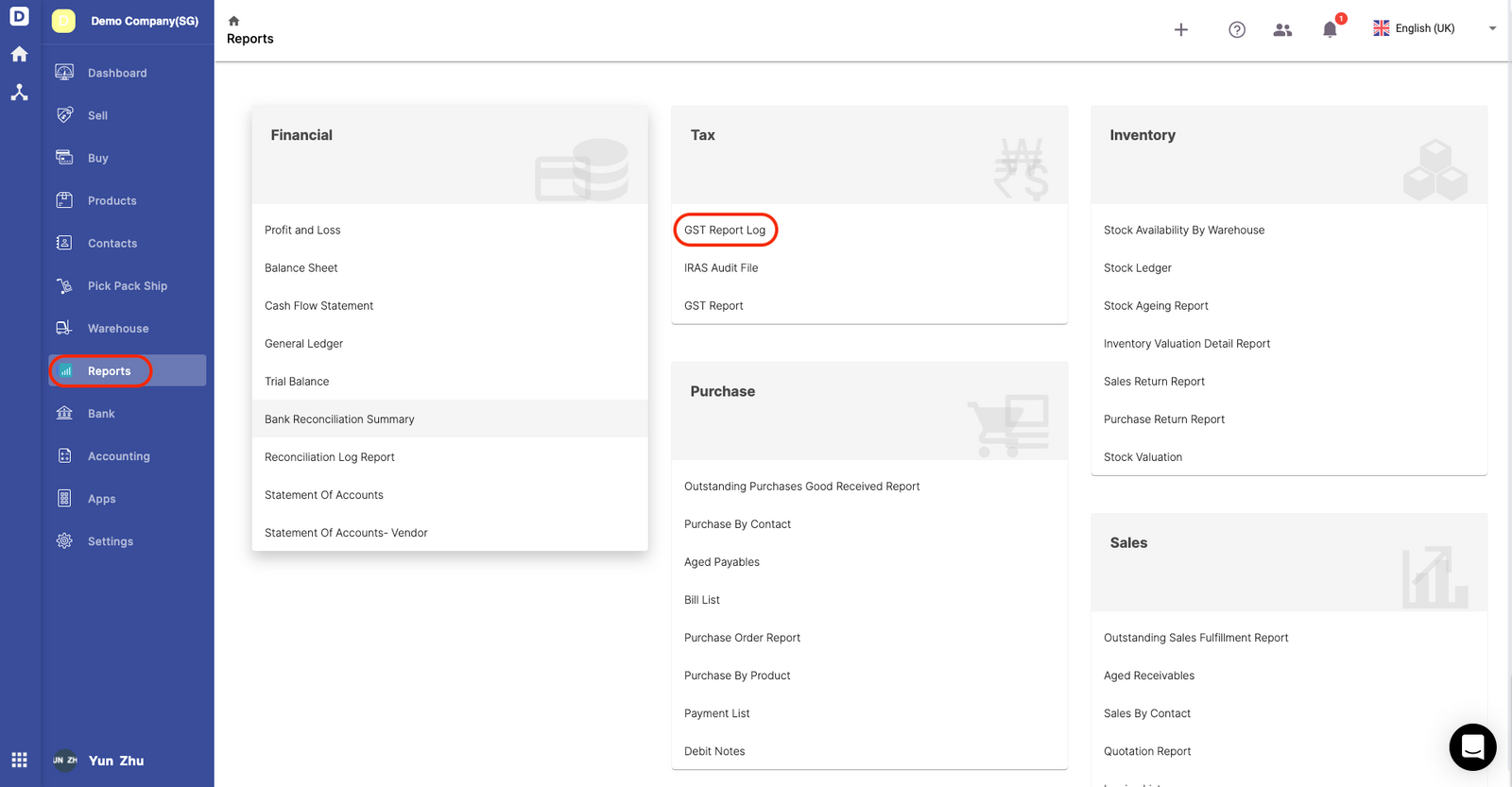Open the Yun Zhu user profile menu
This screenshot has width=1512, height=787.
coord(115,761)
